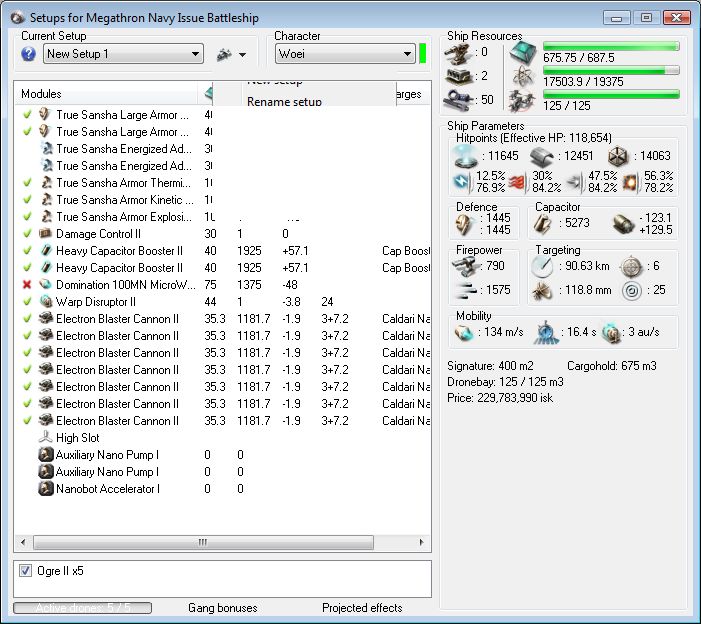Screen dimensions: 701x624
Task: Click the blue help question mark icon
Action: (28, 54)
